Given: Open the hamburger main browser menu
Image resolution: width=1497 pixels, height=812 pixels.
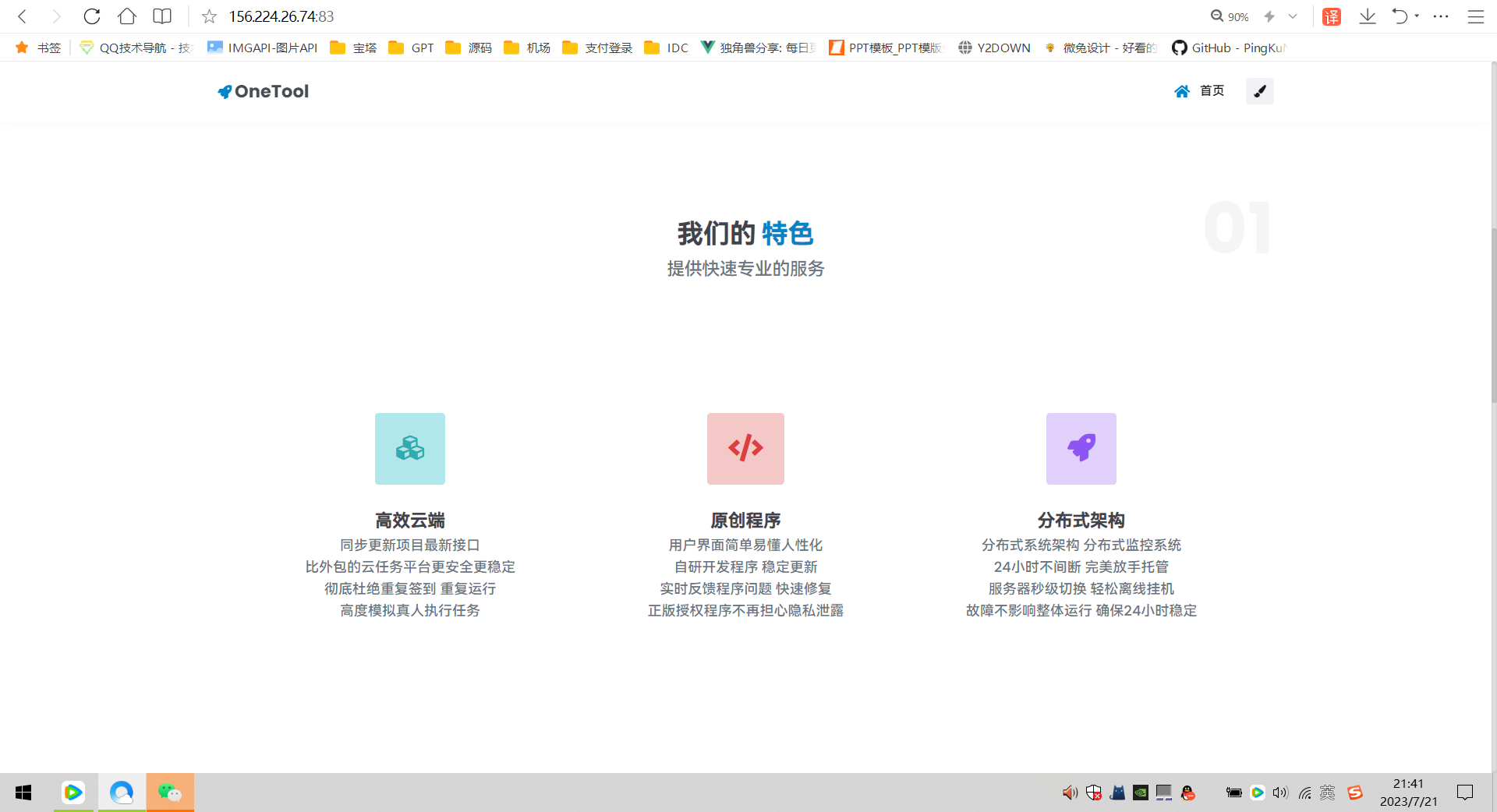Looking at the screenshot, I should 1476,16.
